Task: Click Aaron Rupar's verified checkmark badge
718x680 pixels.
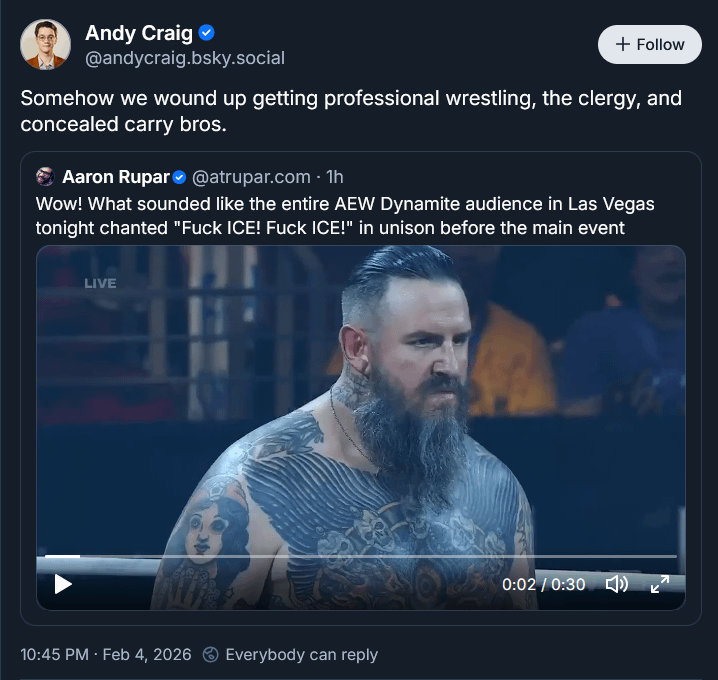Action: click(179, 177)
